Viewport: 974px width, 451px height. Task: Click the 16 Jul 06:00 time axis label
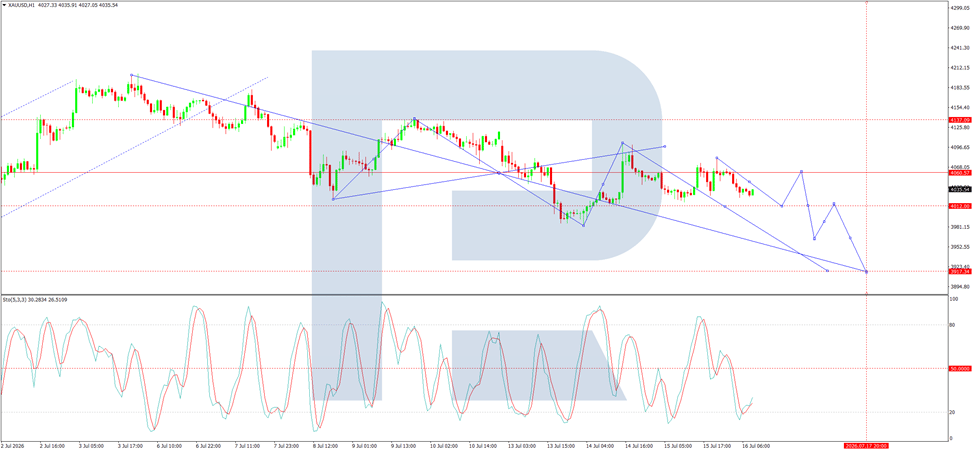pos(757,445)
